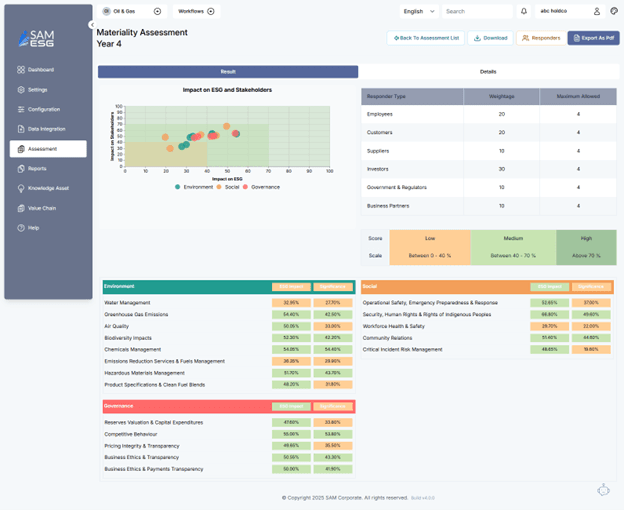This screenshot has width=624, height=510.
Task: Toggle Social series in chart legend
Action: coord(228,187)
